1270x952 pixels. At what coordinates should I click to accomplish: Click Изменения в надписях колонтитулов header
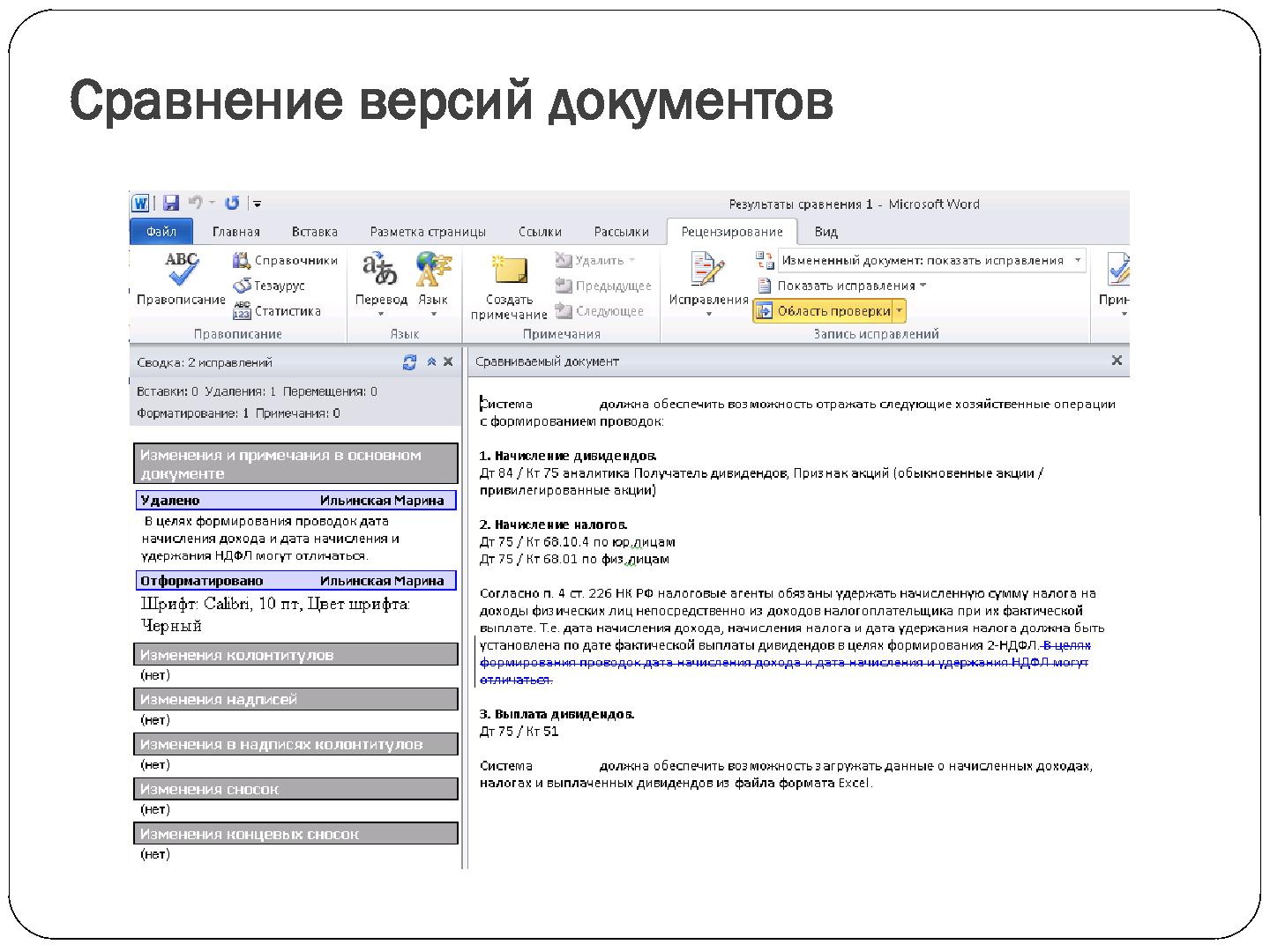click(296, 744)
